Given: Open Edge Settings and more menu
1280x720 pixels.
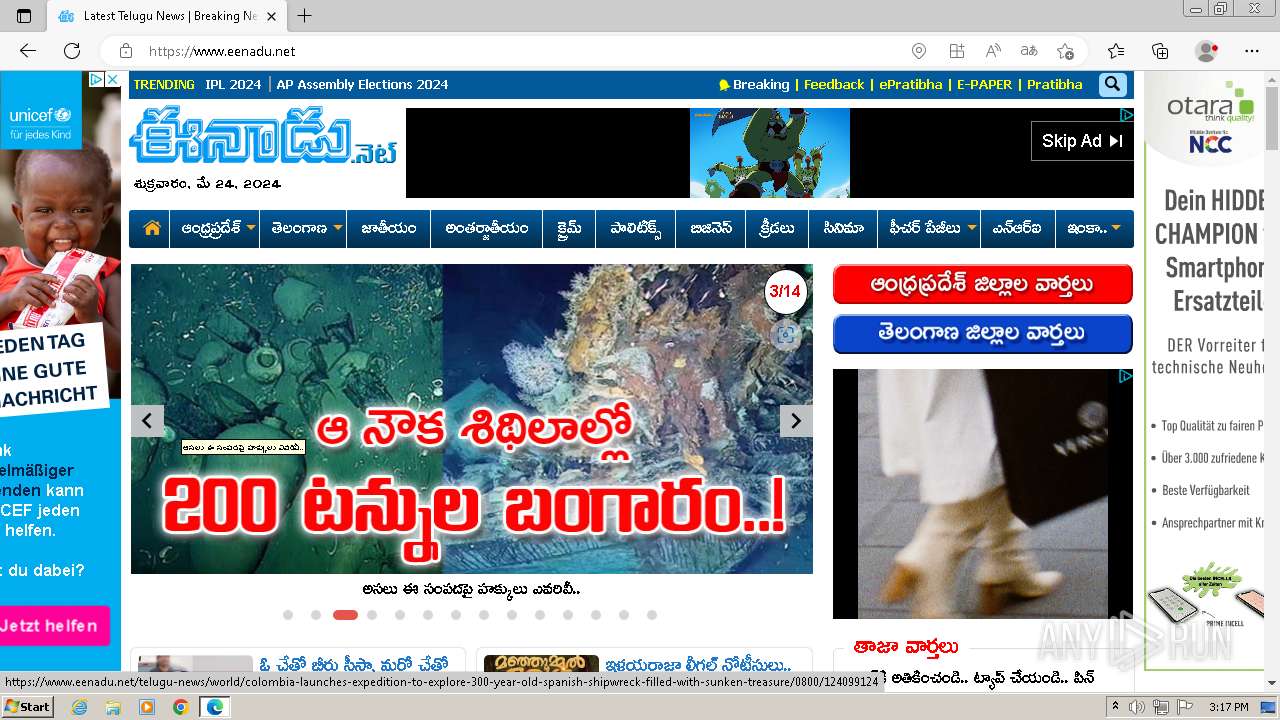Looking at the screenshot, I should [1252, 51].
